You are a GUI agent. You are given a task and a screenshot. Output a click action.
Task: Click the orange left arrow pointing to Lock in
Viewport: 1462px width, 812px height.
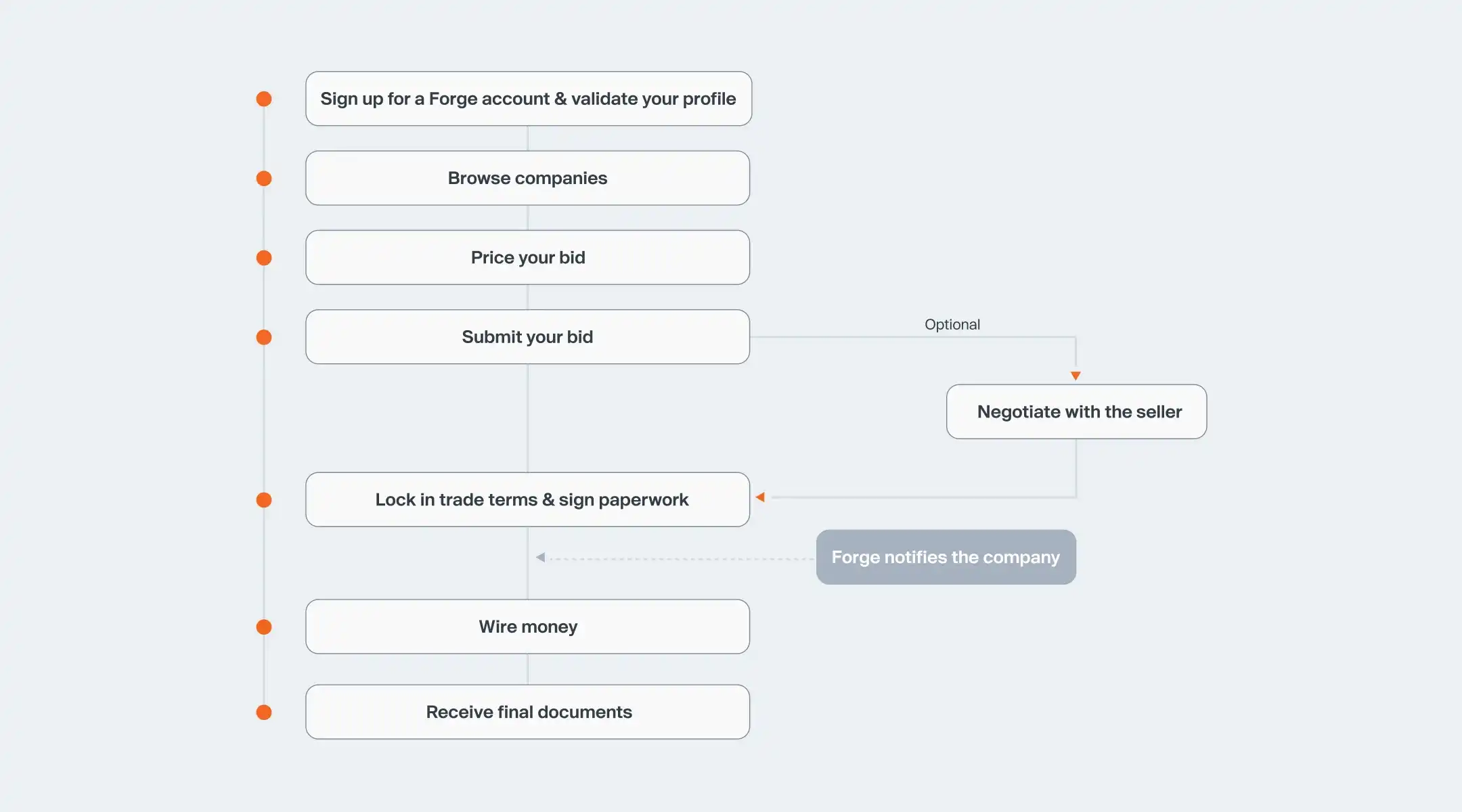click(760, 497)
